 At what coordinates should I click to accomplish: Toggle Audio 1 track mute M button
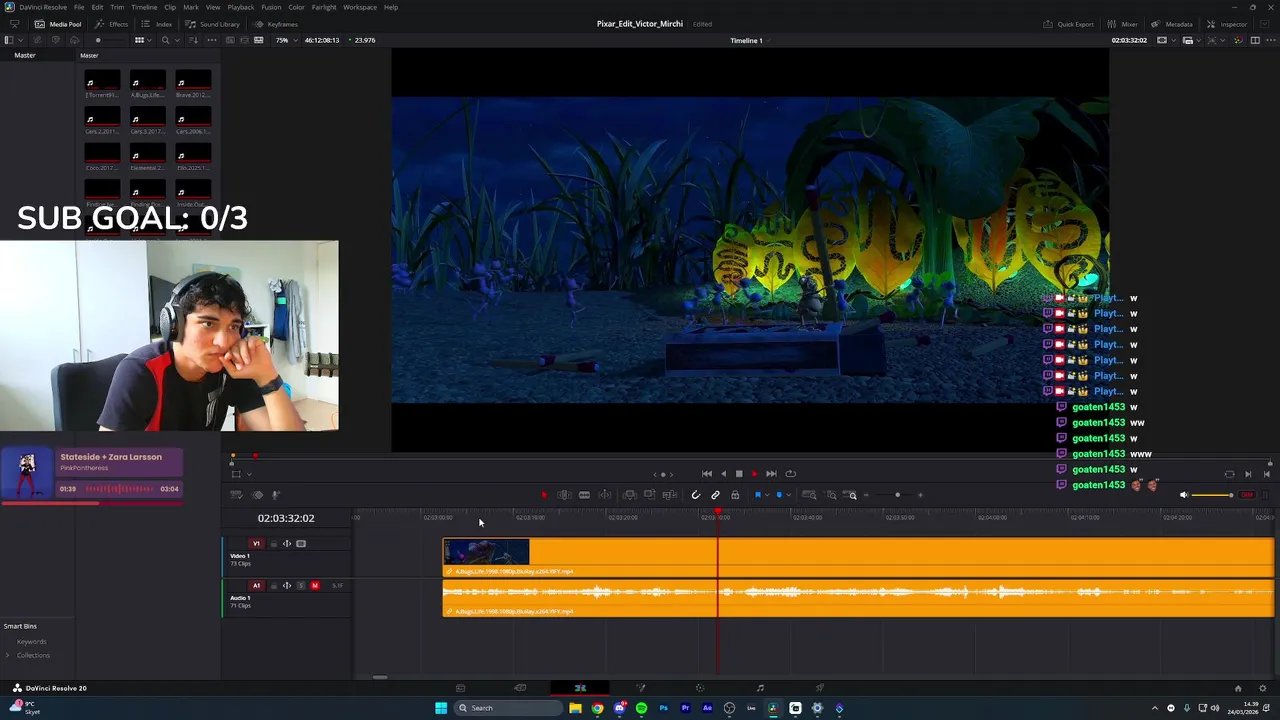point(315,586)
